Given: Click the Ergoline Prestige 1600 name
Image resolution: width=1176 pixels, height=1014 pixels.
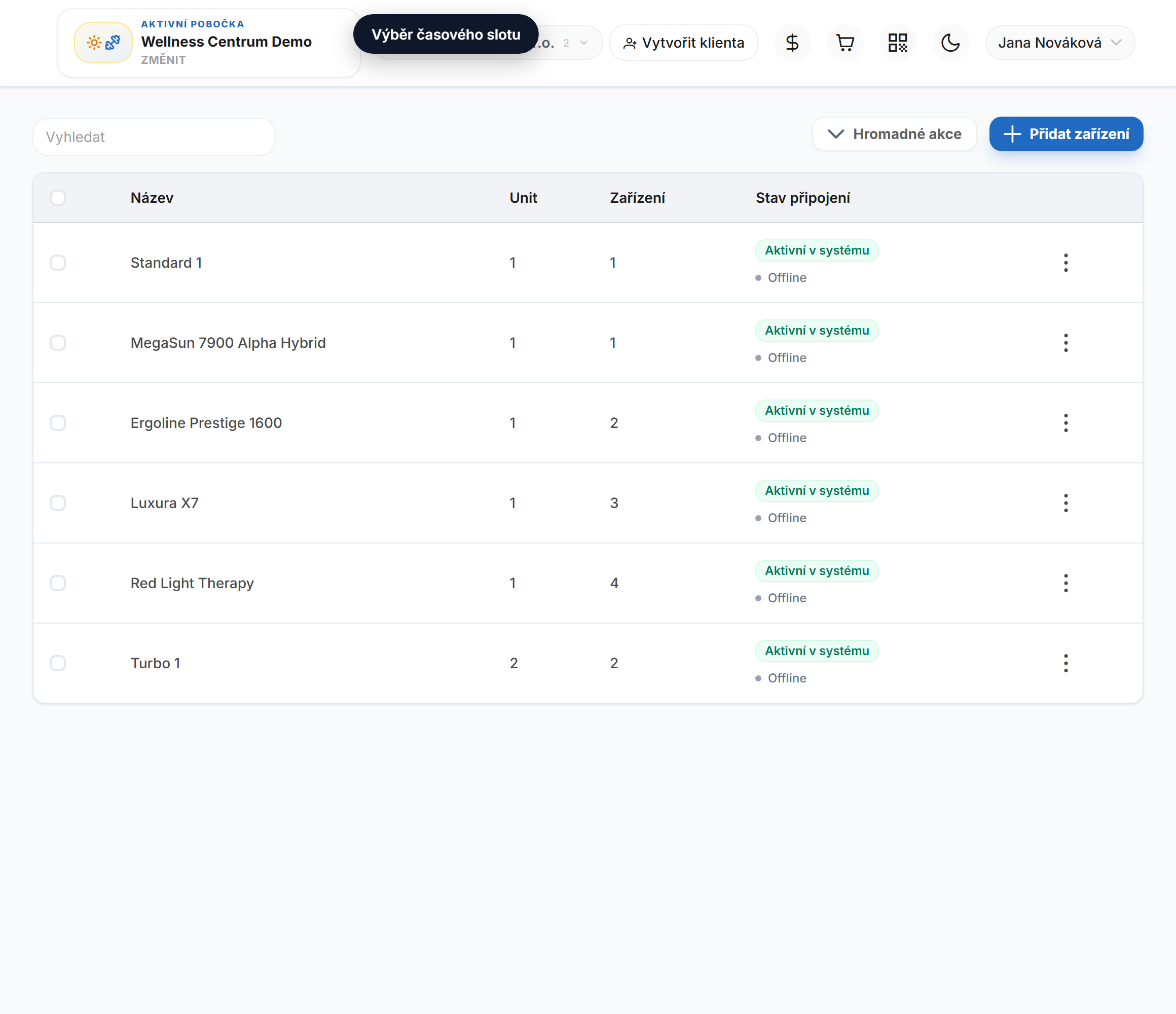Looking at the screenshot, I should coord(206,423).
